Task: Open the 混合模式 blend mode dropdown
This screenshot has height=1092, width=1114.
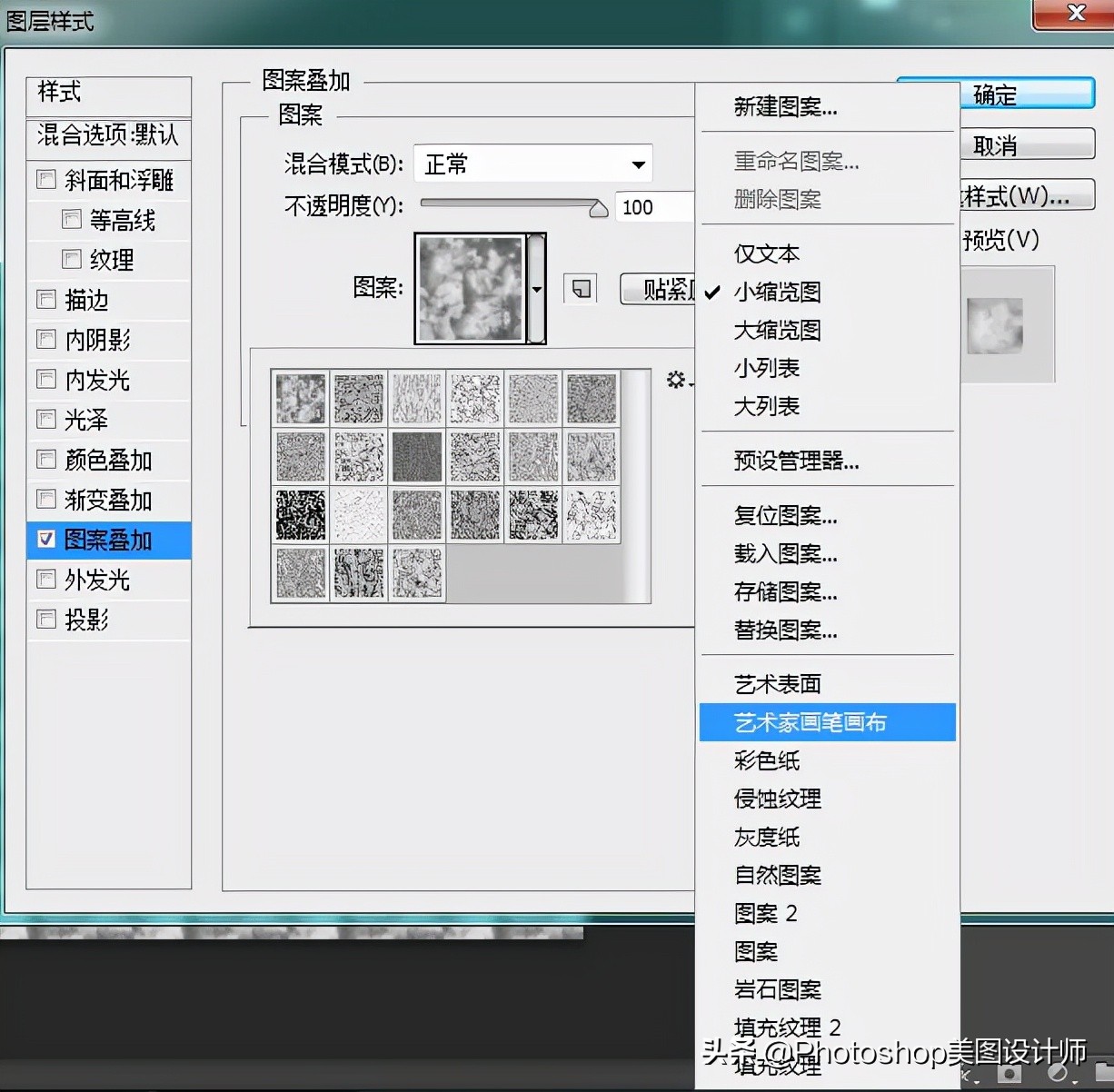Action: [x=532, y=164]
